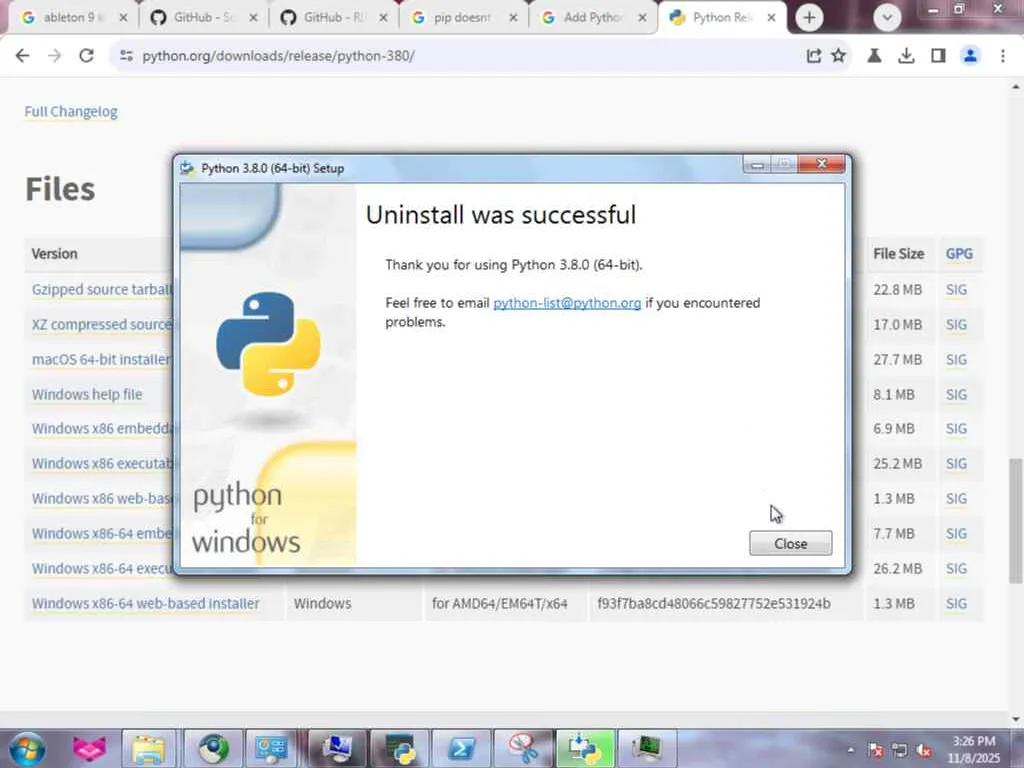Show hidden system tray icons
Viewport: 1024px width, 768px height.
tap(850, 750)
